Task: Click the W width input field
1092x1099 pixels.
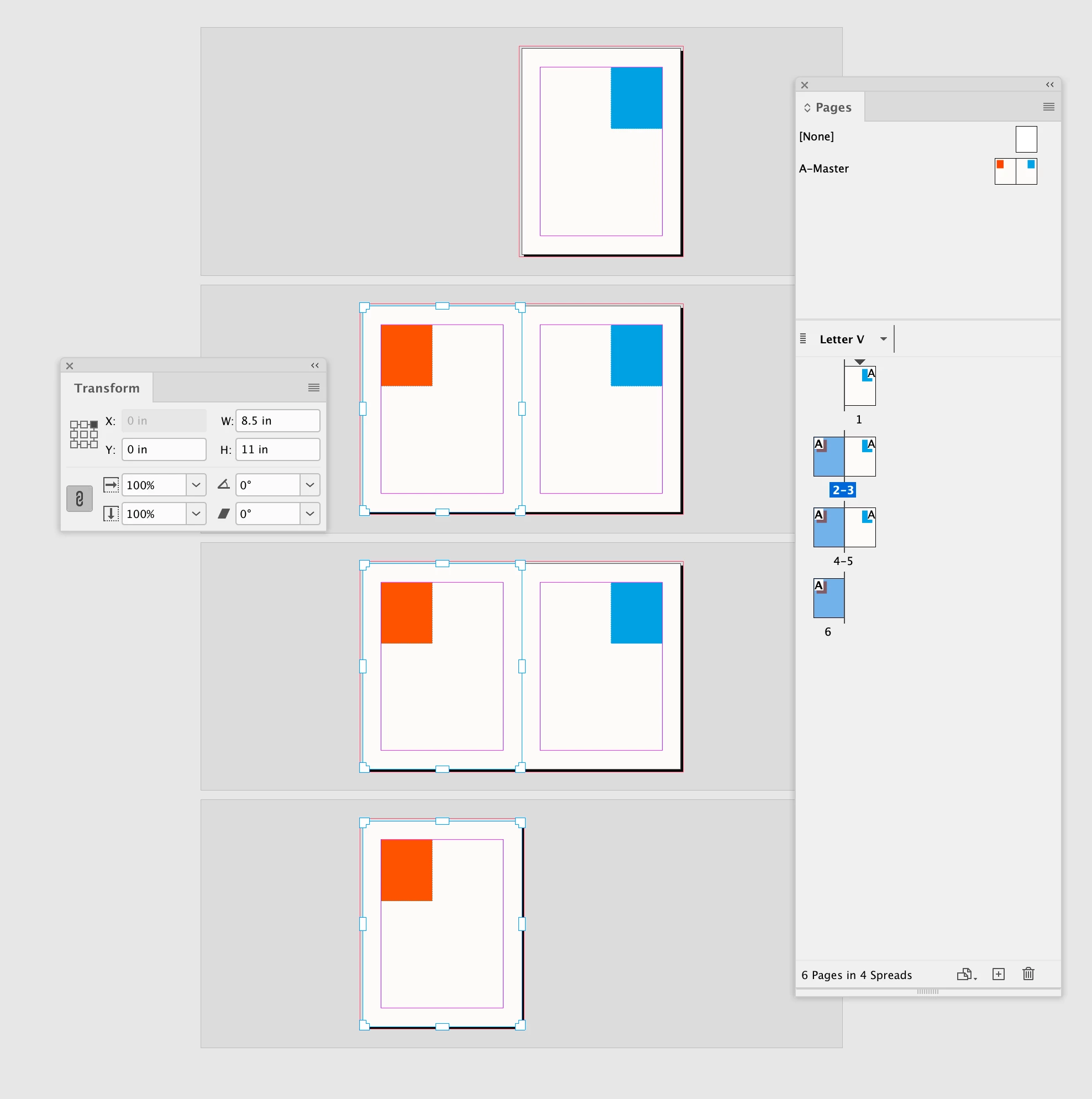Action: [x=277, y=420]
